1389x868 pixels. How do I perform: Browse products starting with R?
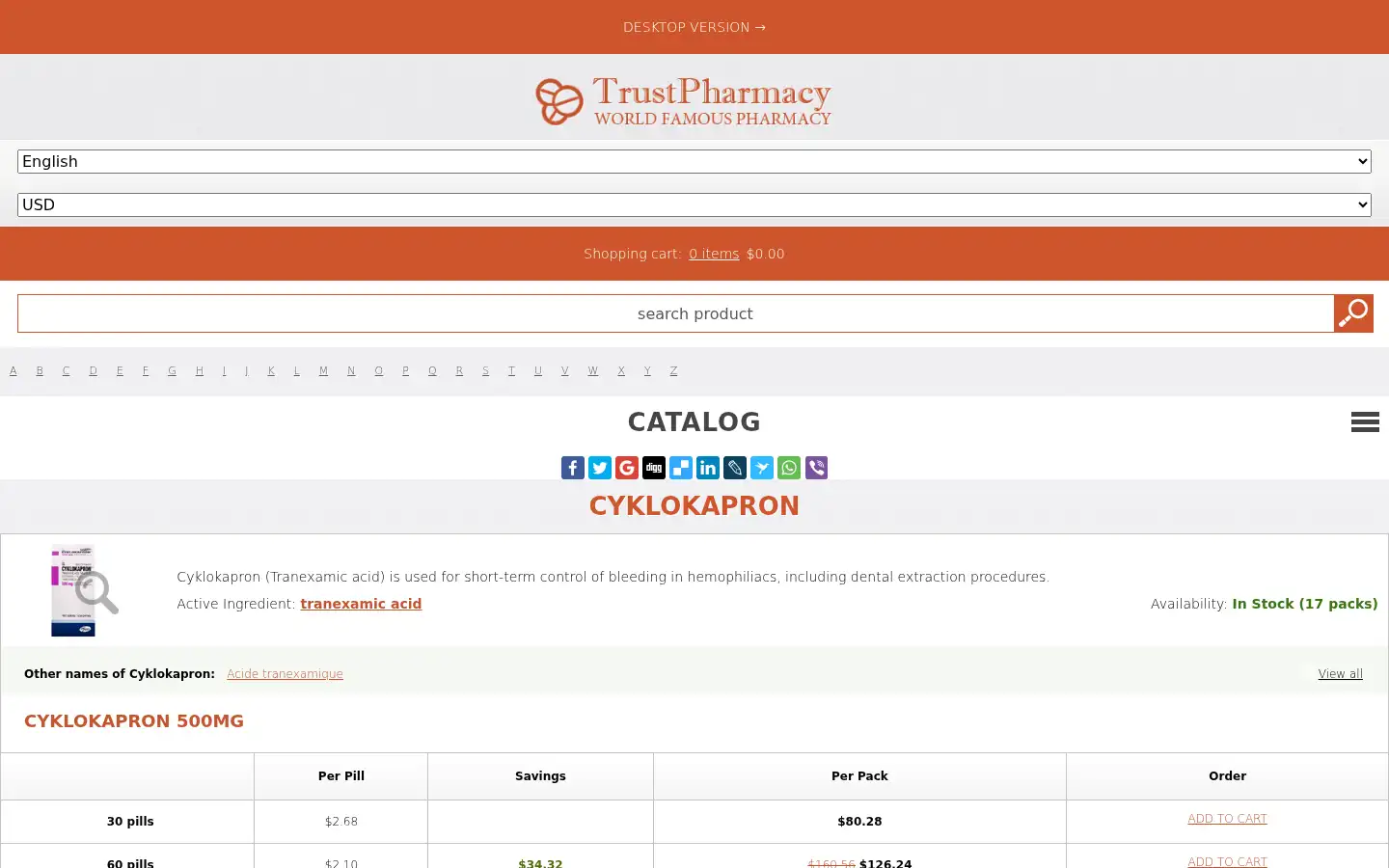pos(459,370)
